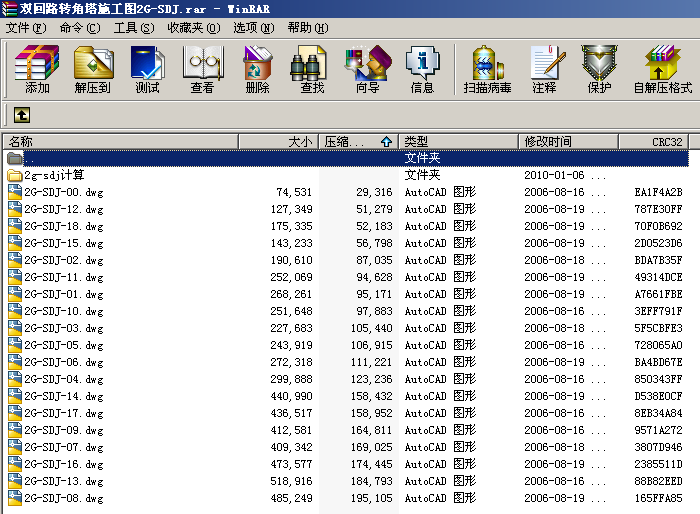Open the 文件(F) menu
This screenshot has height=514, width=700.
[26, 28]
